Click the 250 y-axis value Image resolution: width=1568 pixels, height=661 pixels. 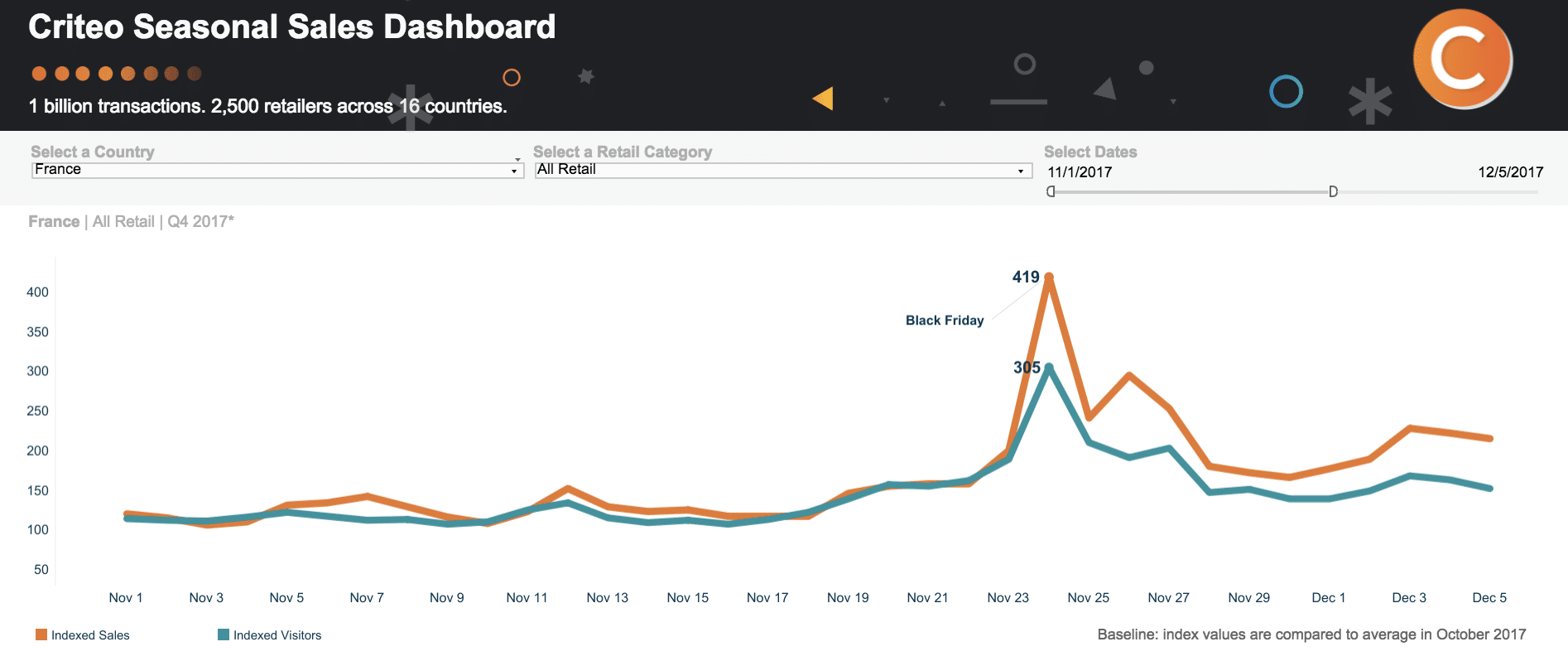coord(37,411)
